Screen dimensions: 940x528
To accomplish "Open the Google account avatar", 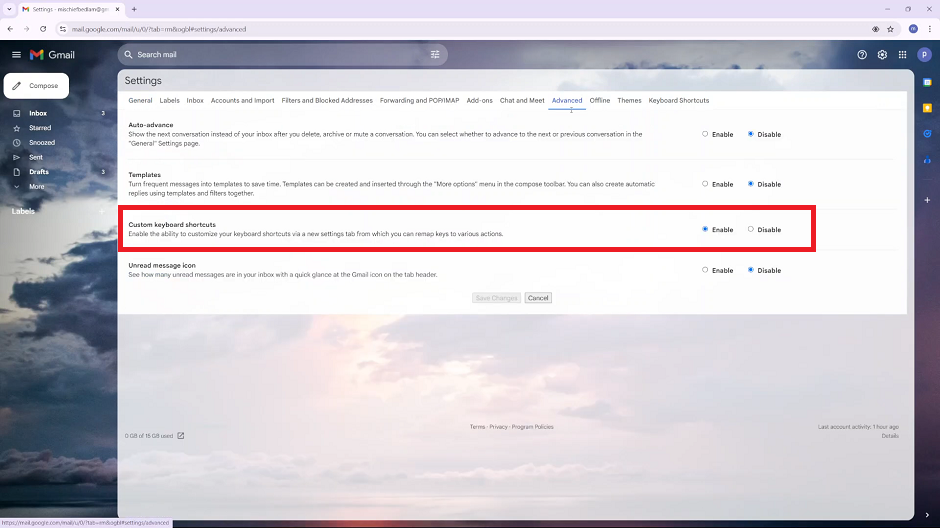I will 924,55.
